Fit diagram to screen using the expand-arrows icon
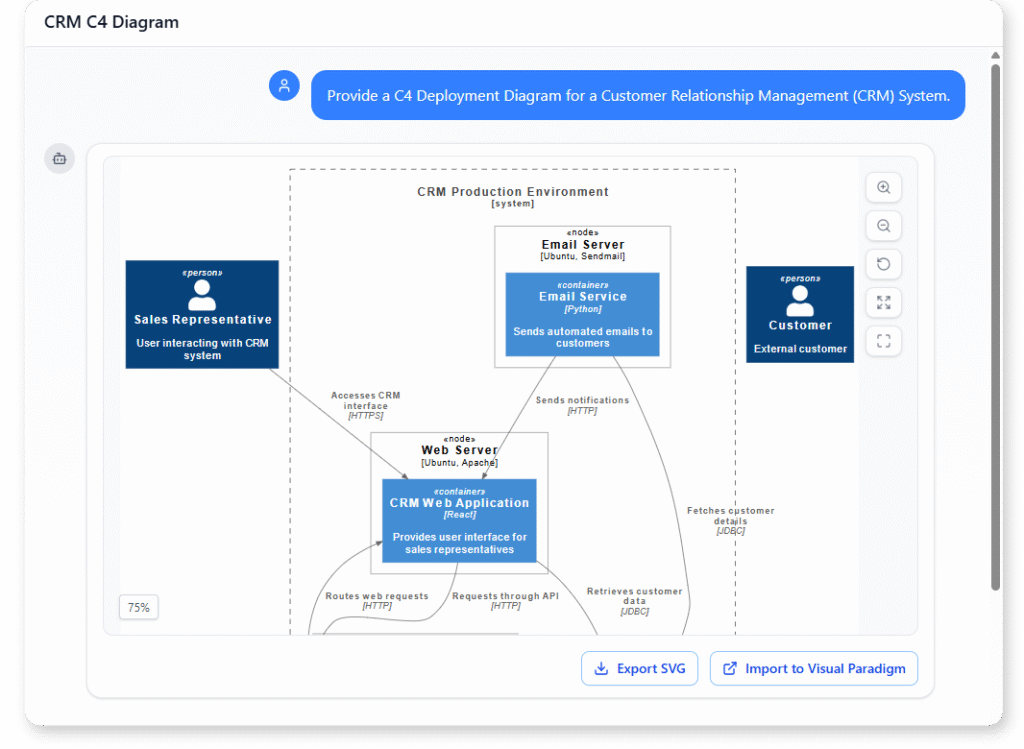Screen dimensions: 1024x749 883,302
